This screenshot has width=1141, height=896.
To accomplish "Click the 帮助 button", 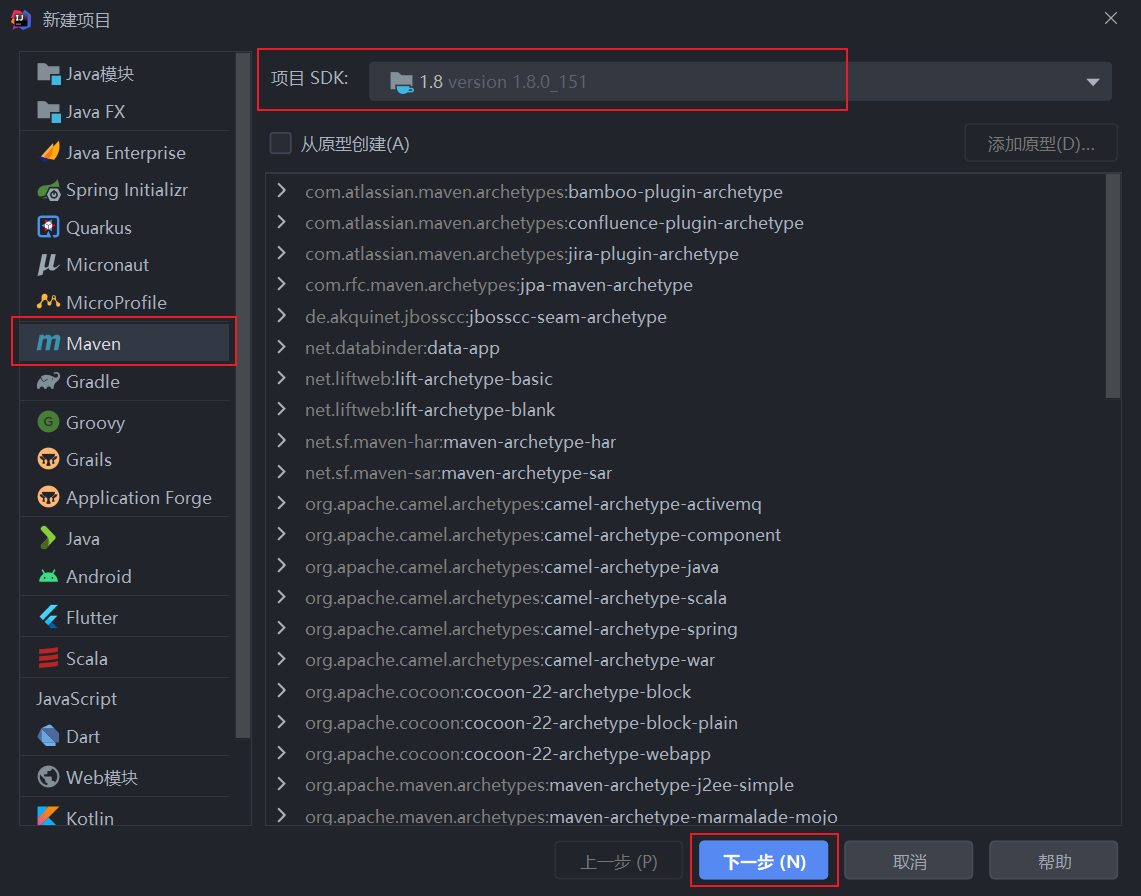I will tap(1054, 861).
